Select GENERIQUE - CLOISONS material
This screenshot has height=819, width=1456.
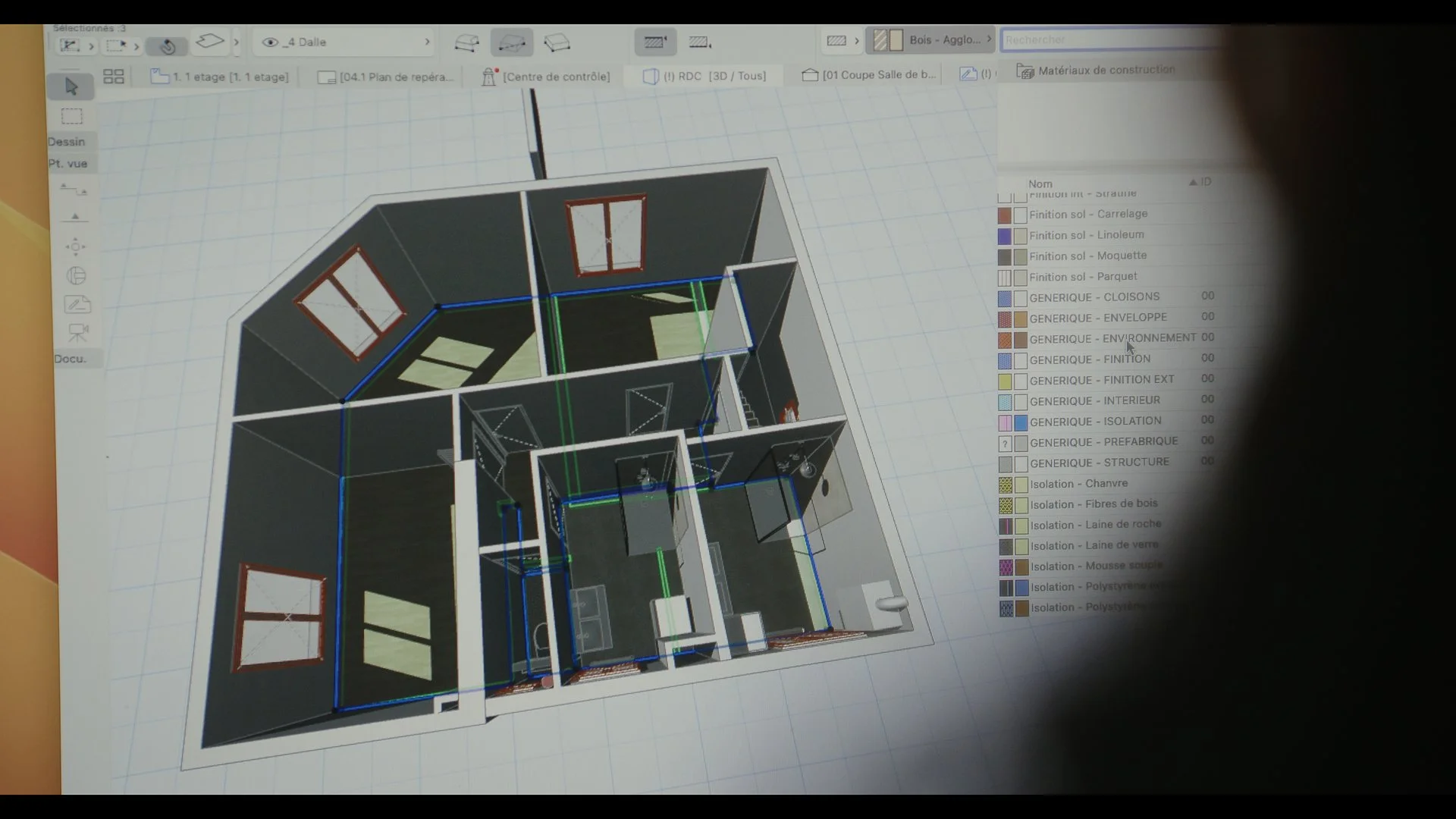tap(1094, 297)
